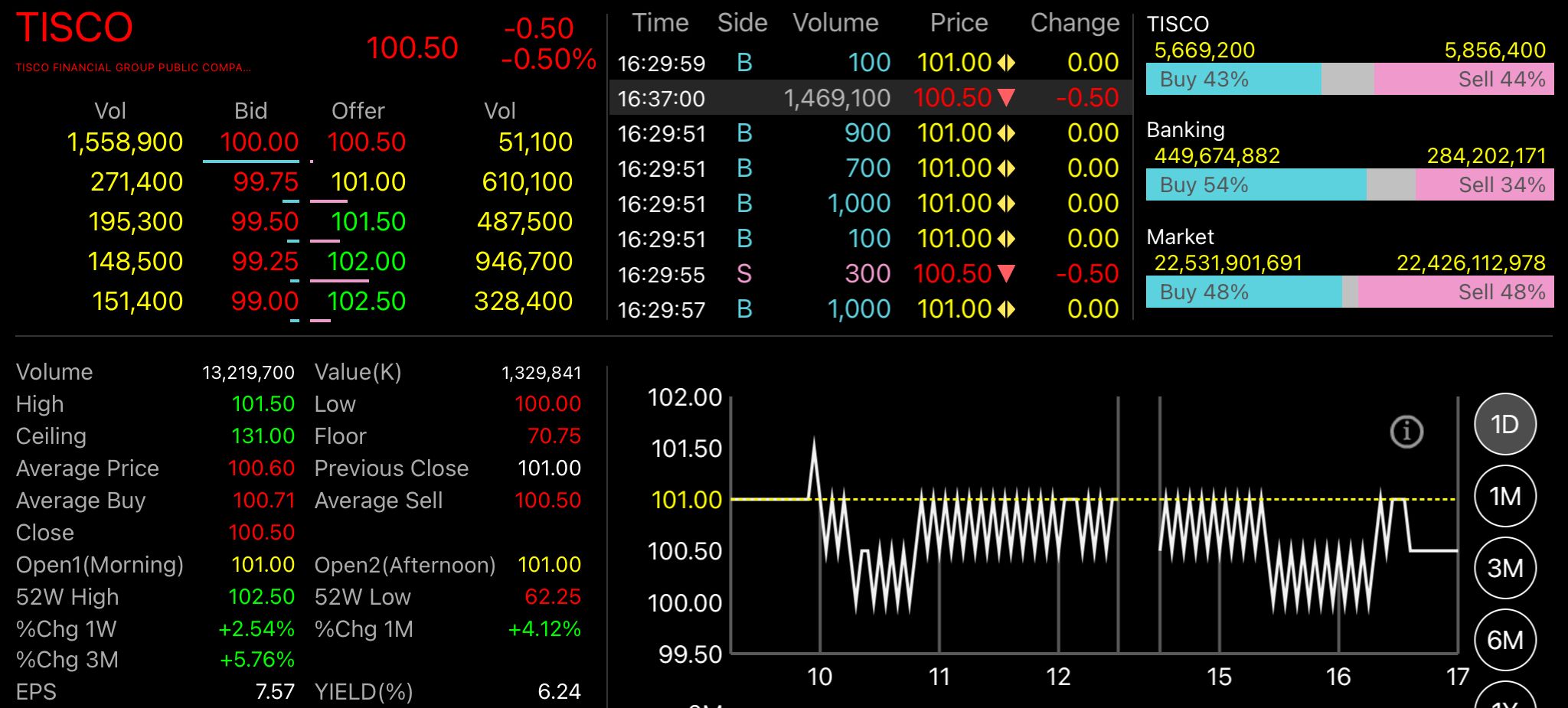
Task: Click the 1,469,100 ticker volume
Action: pyautogui.click(x=837, y=98)
